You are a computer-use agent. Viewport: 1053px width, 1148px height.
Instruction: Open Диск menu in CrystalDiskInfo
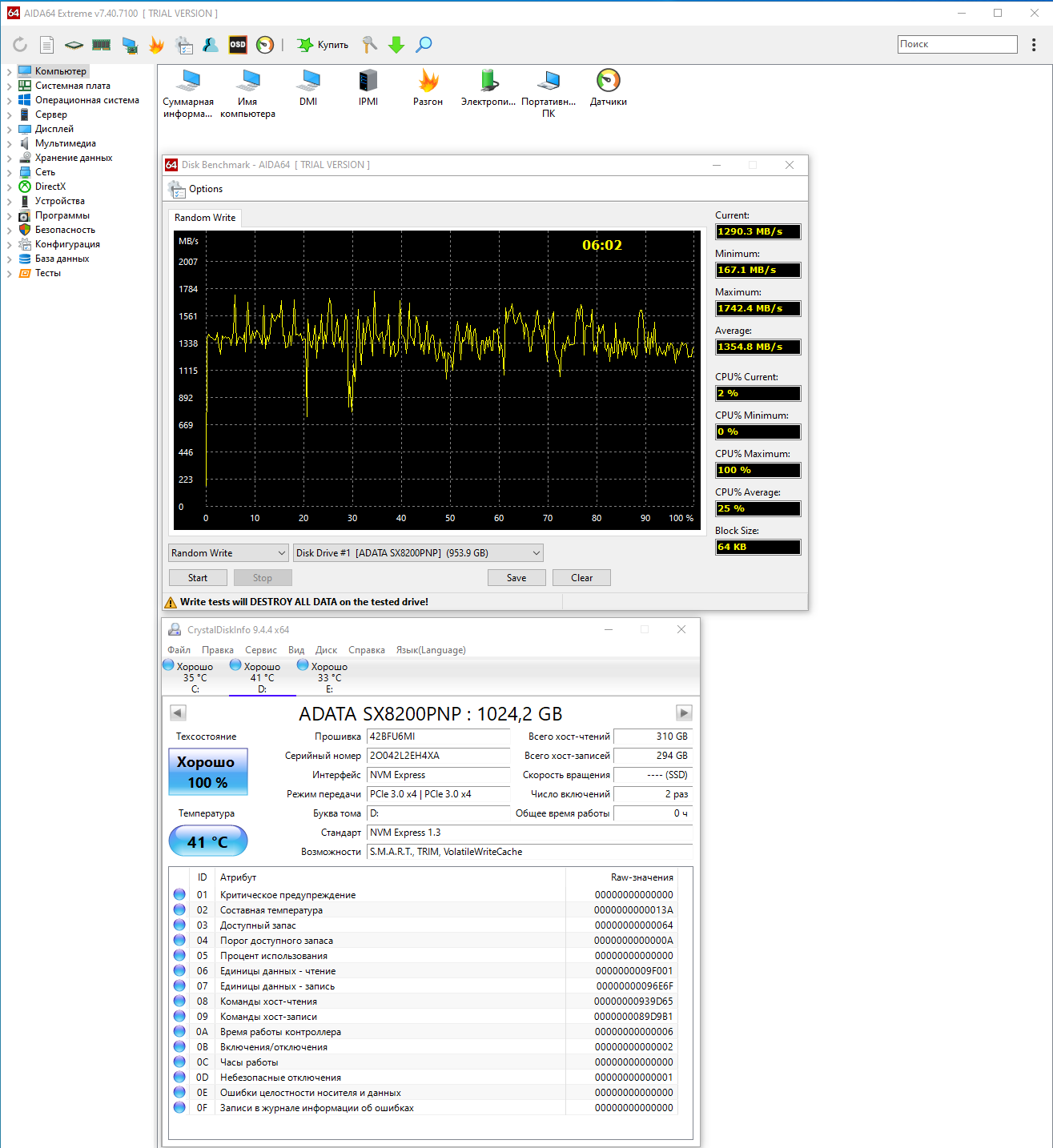326,650
